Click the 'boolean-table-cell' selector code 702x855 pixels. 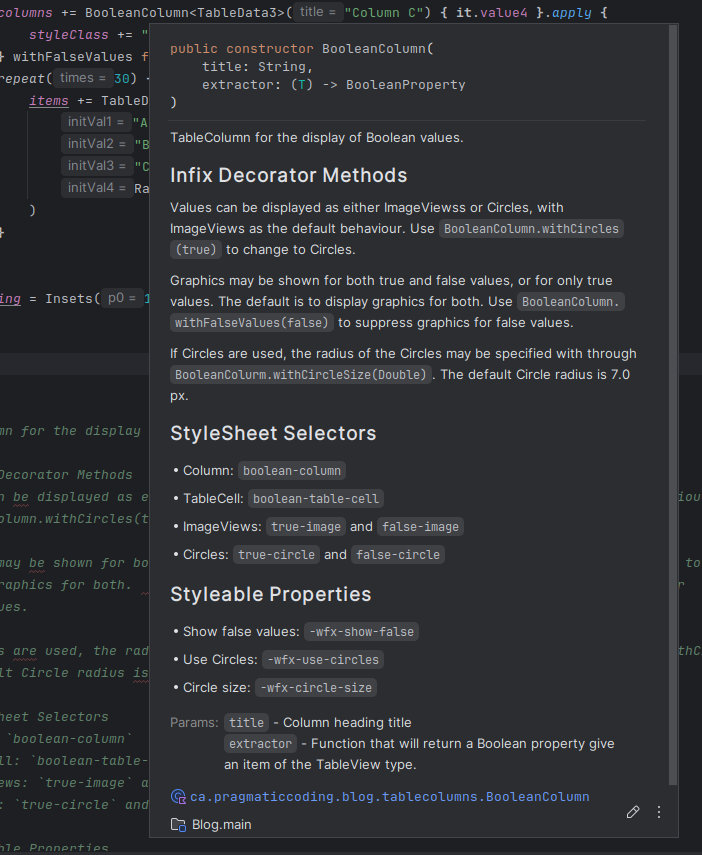316,499
